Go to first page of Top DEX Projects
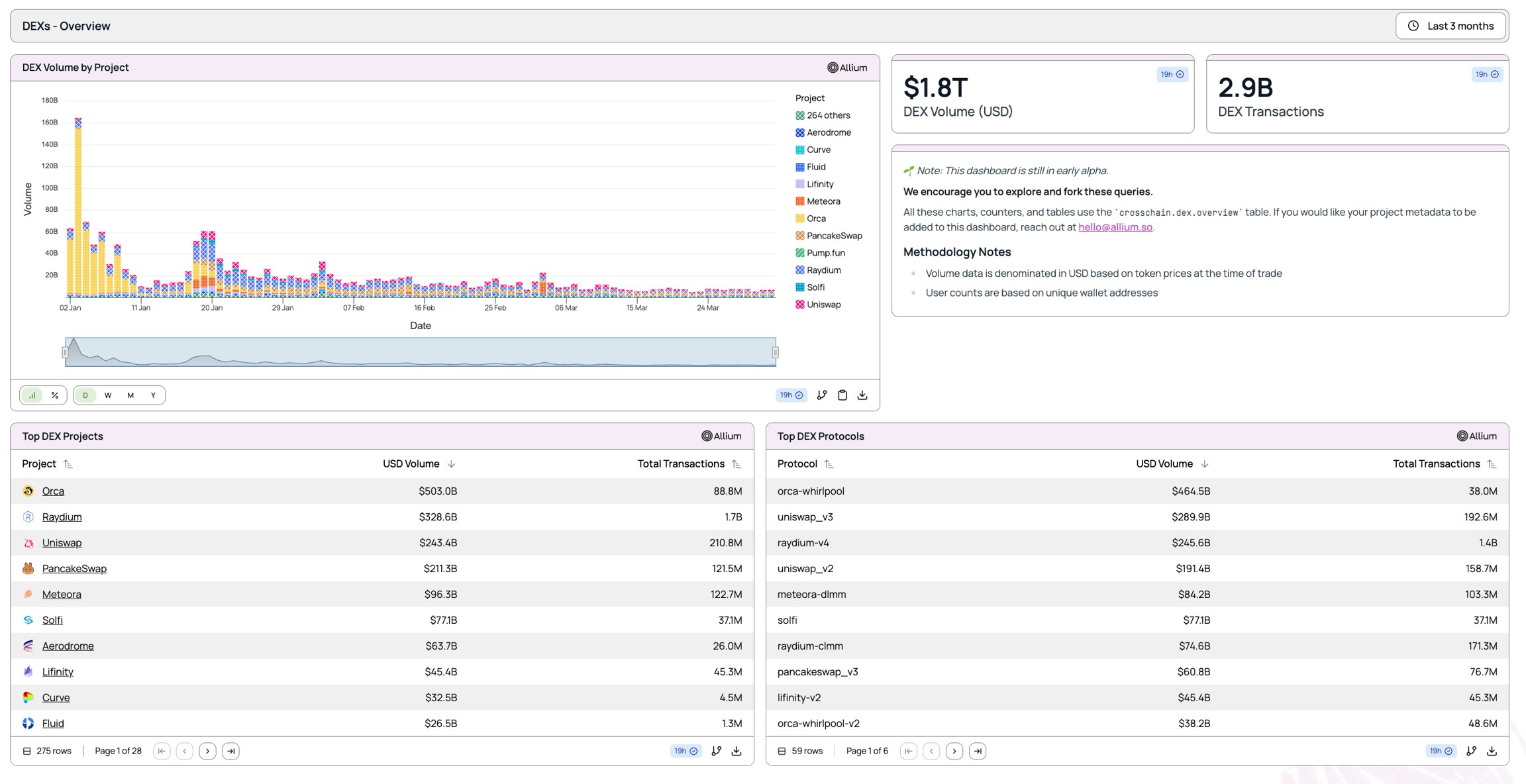Viewport: 1526px width, 784px height. 162,752
